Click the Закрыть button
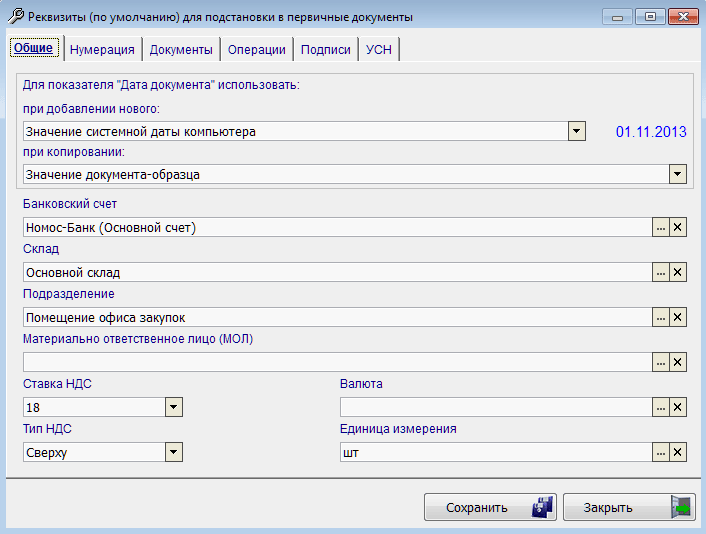Screen dimensions: 706x534 point(629,507)
